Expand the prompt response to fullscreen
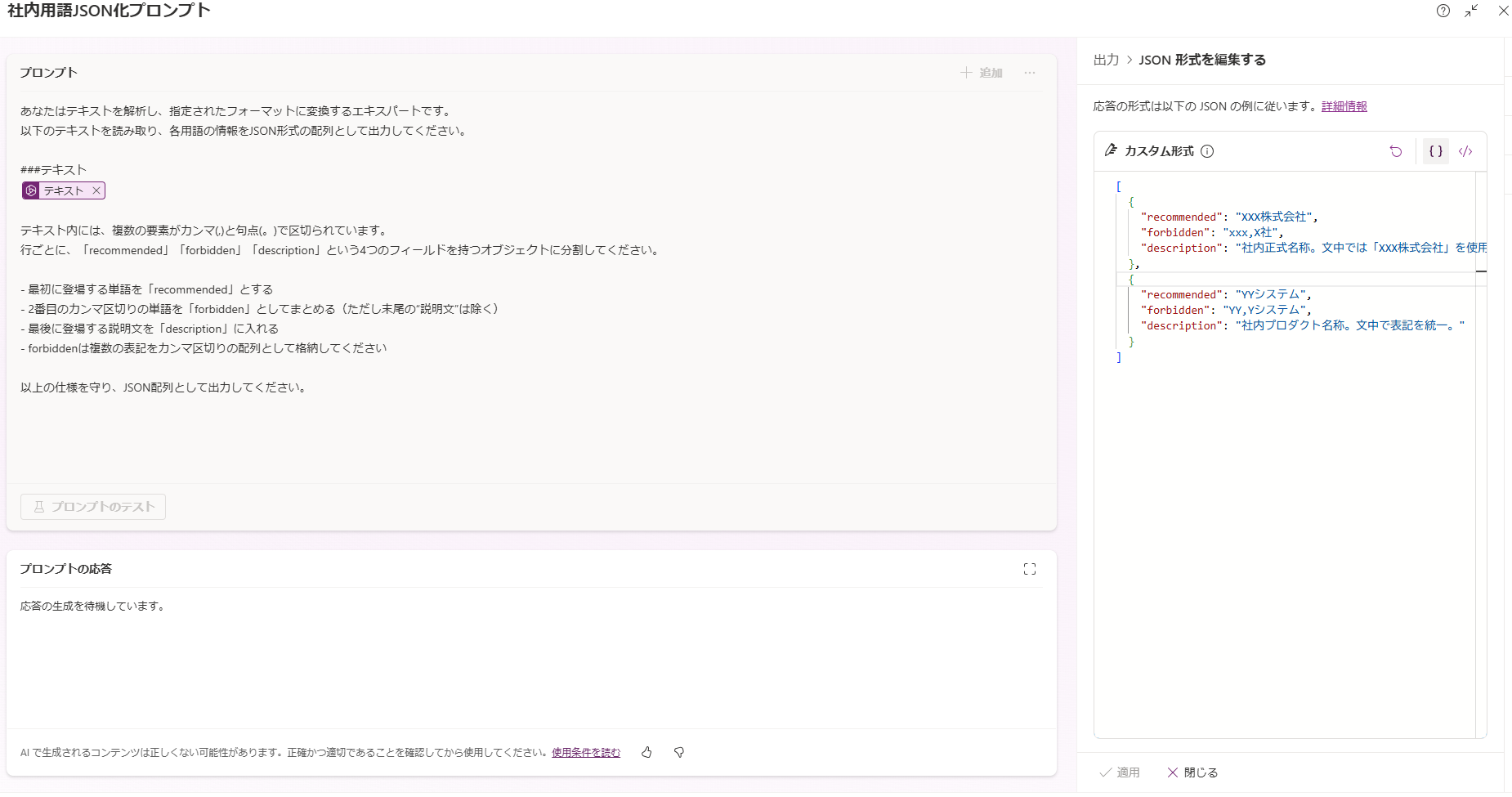 tap(1030, 569)
